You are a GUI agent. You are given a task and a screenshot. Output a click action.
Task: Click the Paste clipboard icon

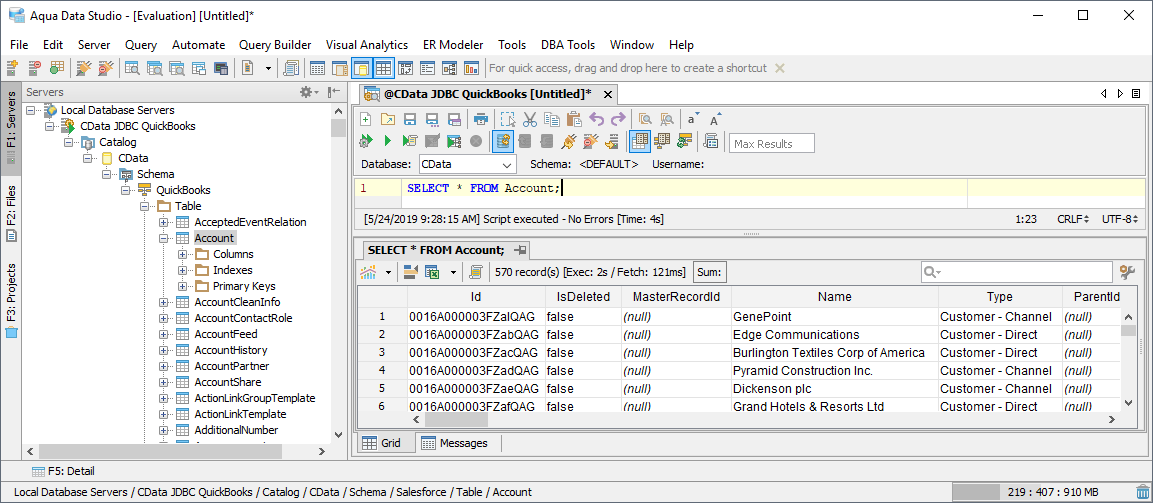point(573,119)
